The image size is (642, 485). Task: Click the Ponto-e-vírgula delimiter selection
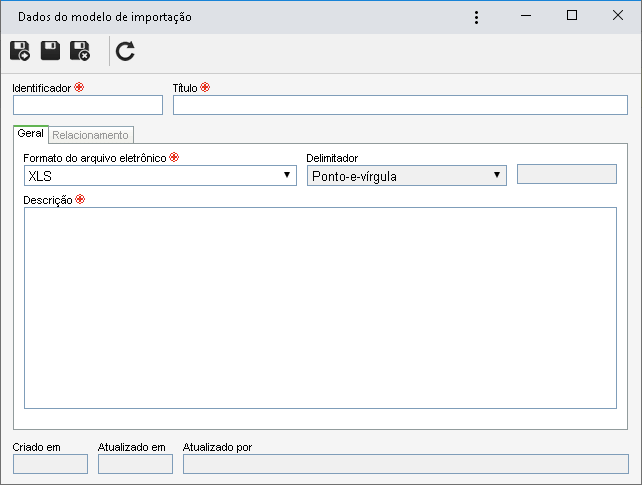(x=407, y=176)
